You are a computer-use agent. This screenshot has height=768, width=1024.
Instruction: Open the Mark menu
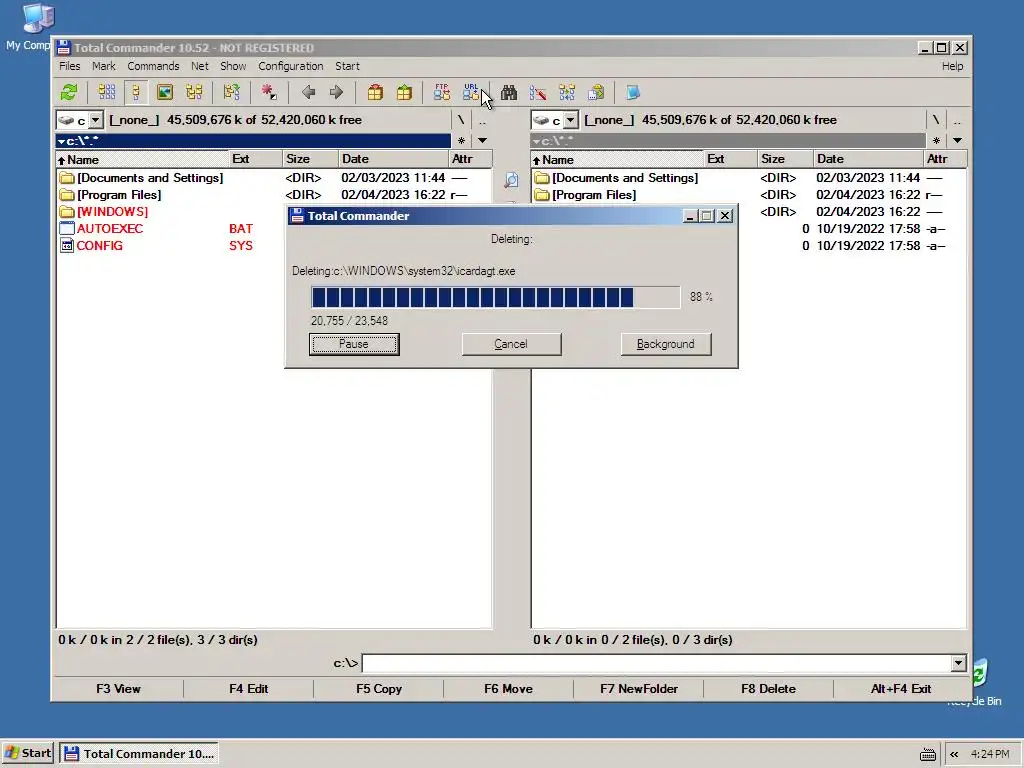pyautogui.click(x=103, y=66)
